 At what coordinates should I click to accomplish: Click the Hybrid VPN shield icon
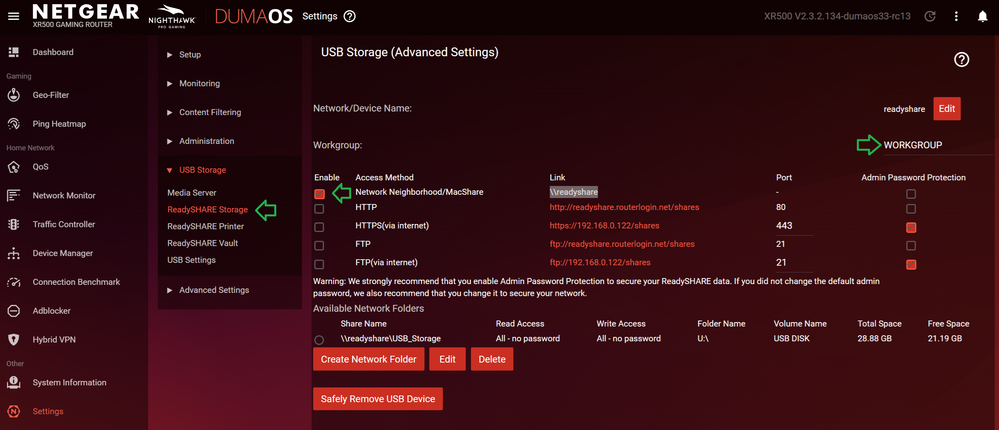pos(13,340)
